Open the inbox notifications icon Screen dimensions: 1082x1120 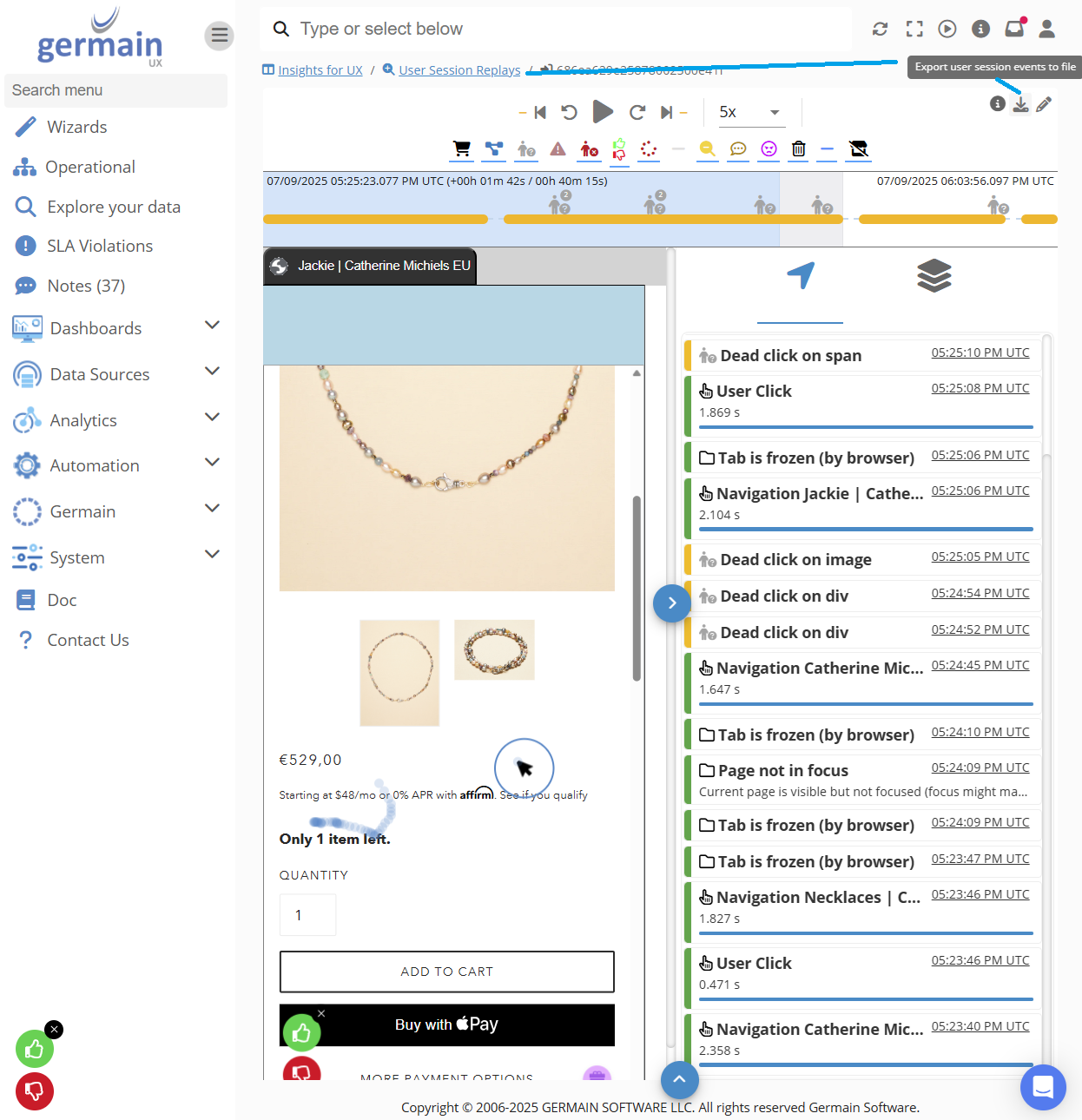(x=1014, y=29)
